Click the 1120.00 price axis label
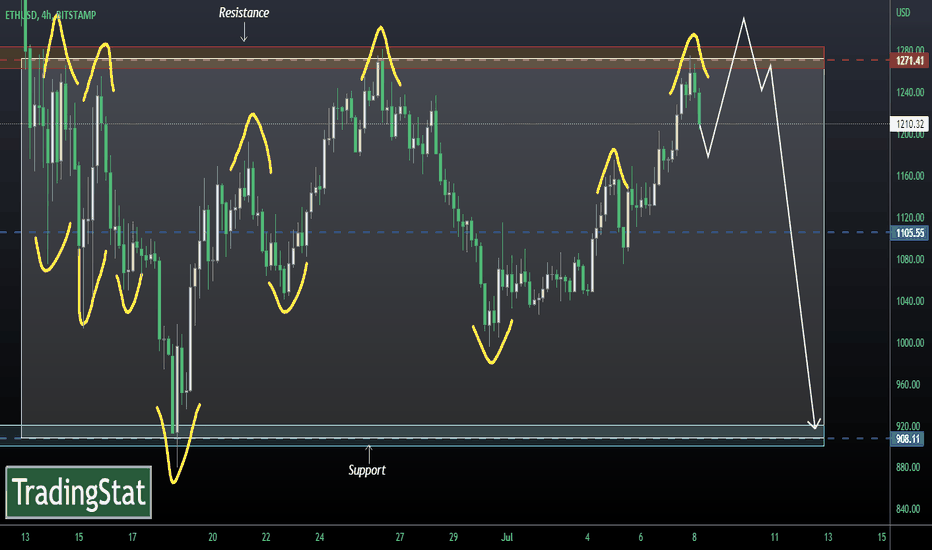The width and height of the screenshot is (932, 550). pyautogui.click(x=910, y=218)
